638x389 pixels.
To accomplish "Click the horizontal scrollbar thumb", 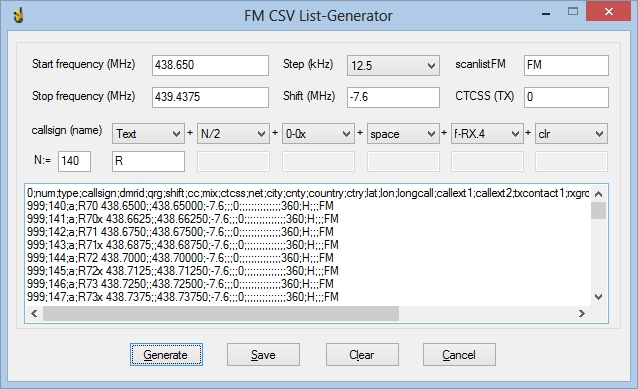I will click(221, 313).
